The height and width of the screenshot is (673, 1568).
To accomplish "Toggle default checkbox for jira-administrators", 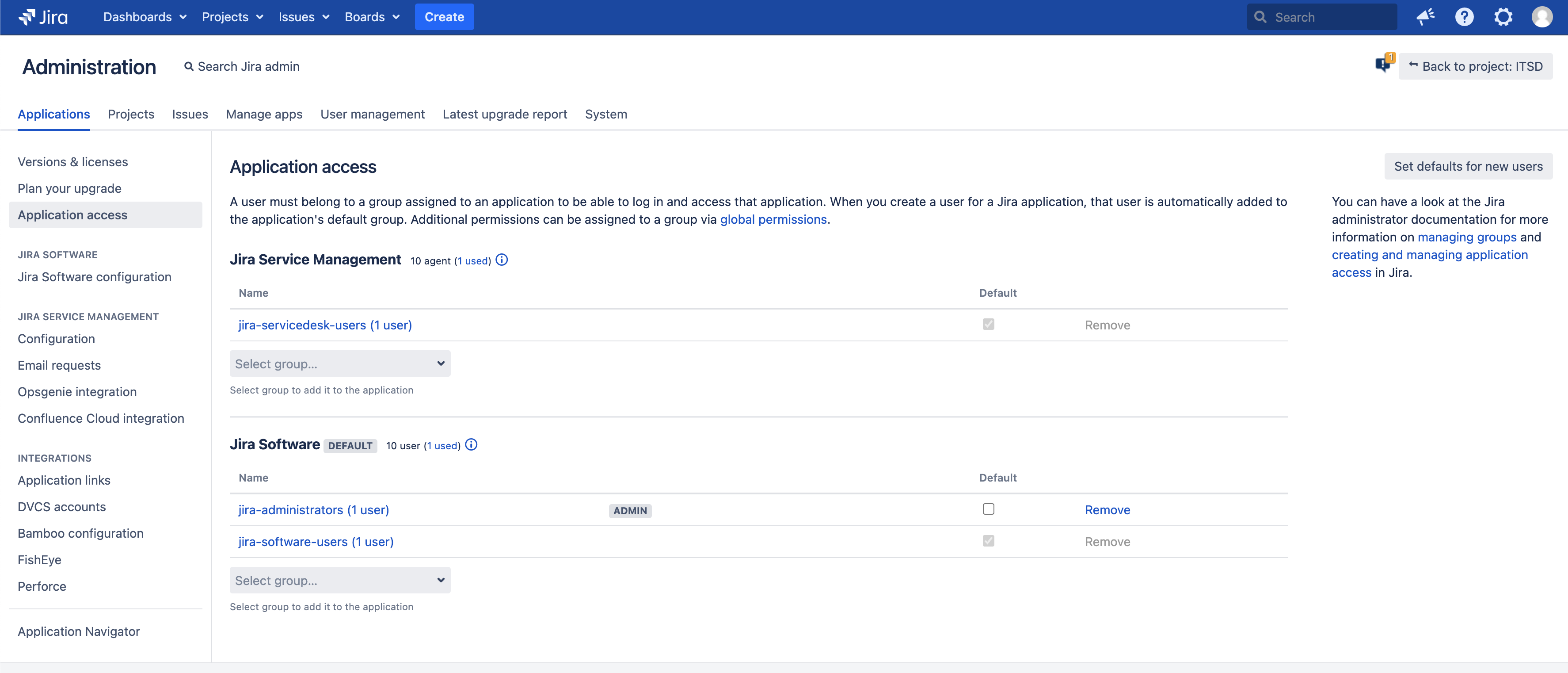I will (989, 509).
